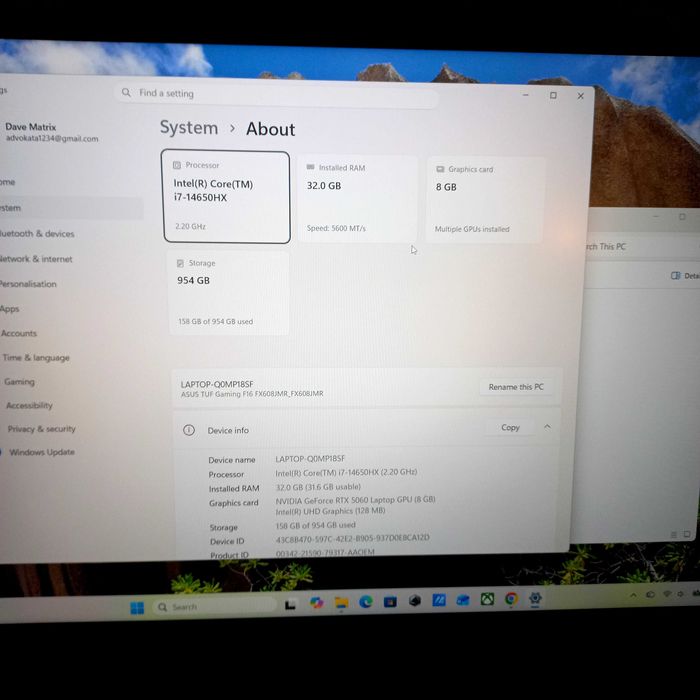Image resolution: width=700 pixels, height=700 pixels.
Task: Click the NVIDIA GeForce RTX 5060 Laptop GPU text
Action: pyautogui.click(x=355, y=500)
